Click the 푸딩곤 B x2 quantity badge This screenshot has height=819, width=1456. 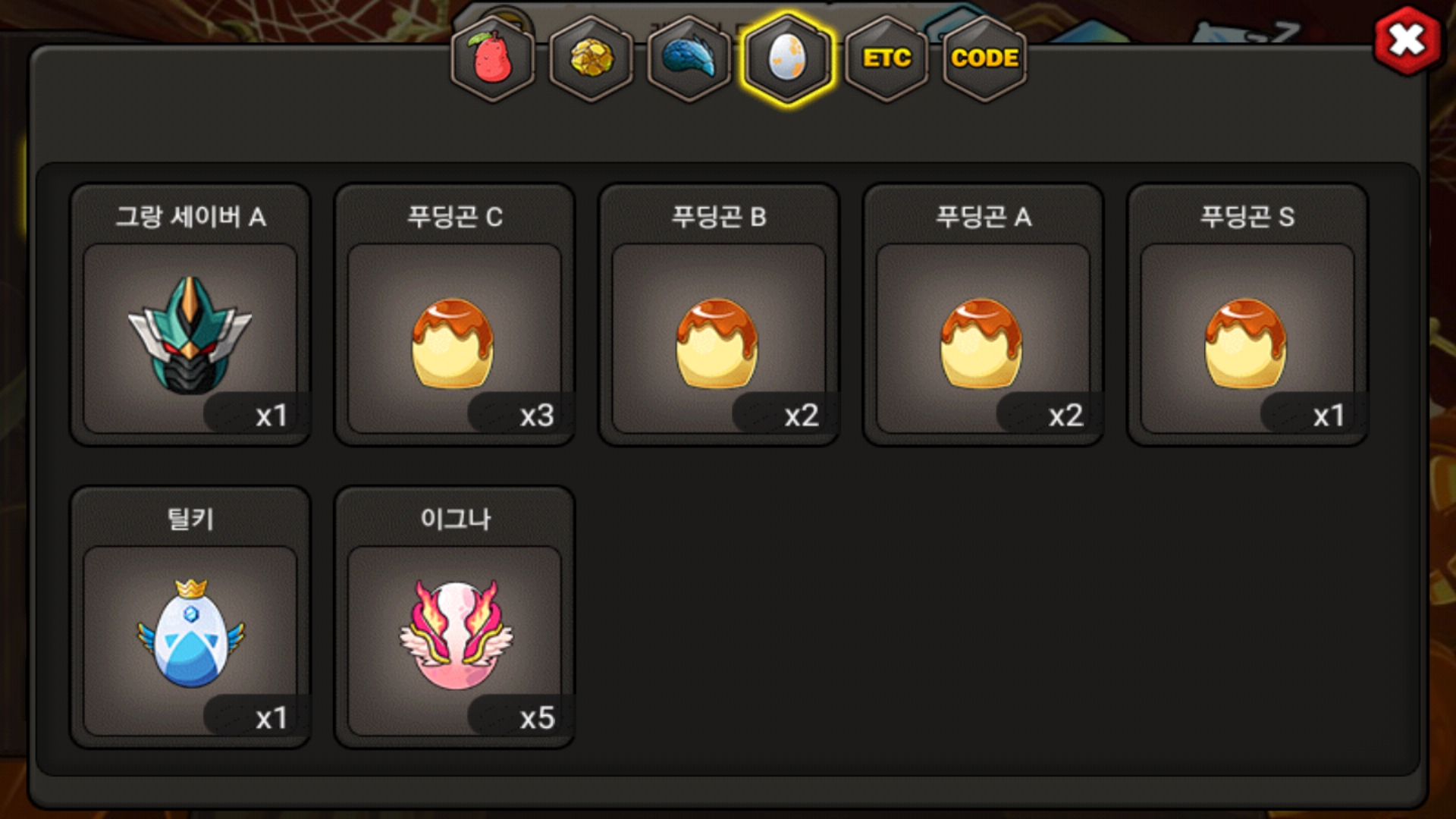click(x=802, y=415)
